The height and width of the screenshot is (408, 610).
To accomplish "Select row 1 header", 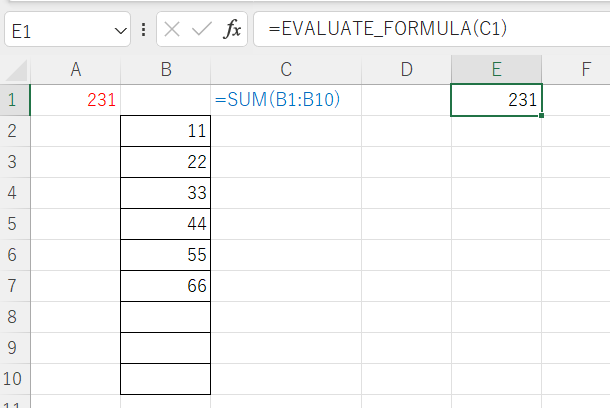I will click(x=15, y=100).
